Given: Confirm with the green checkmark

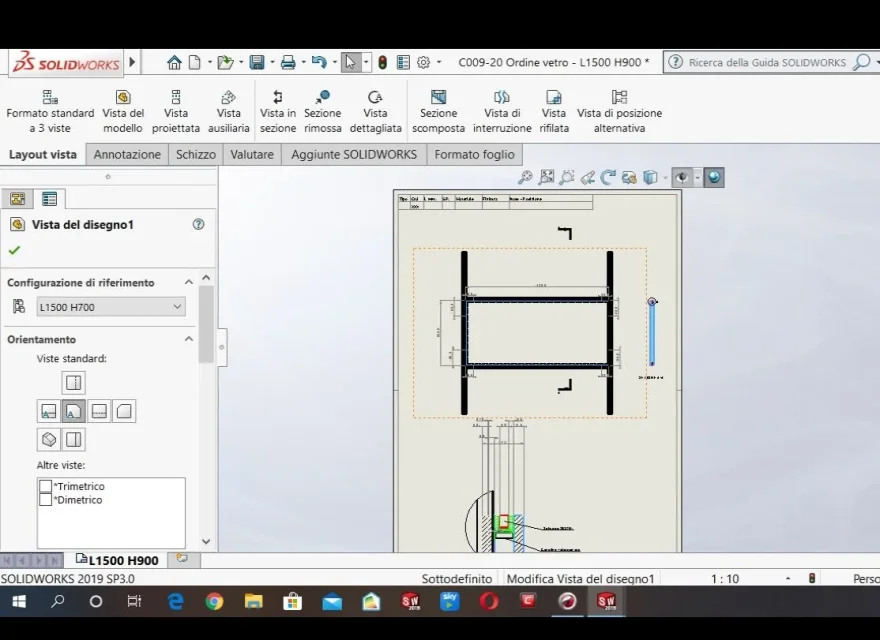Looking at the screenshot, I should (15, 250).
